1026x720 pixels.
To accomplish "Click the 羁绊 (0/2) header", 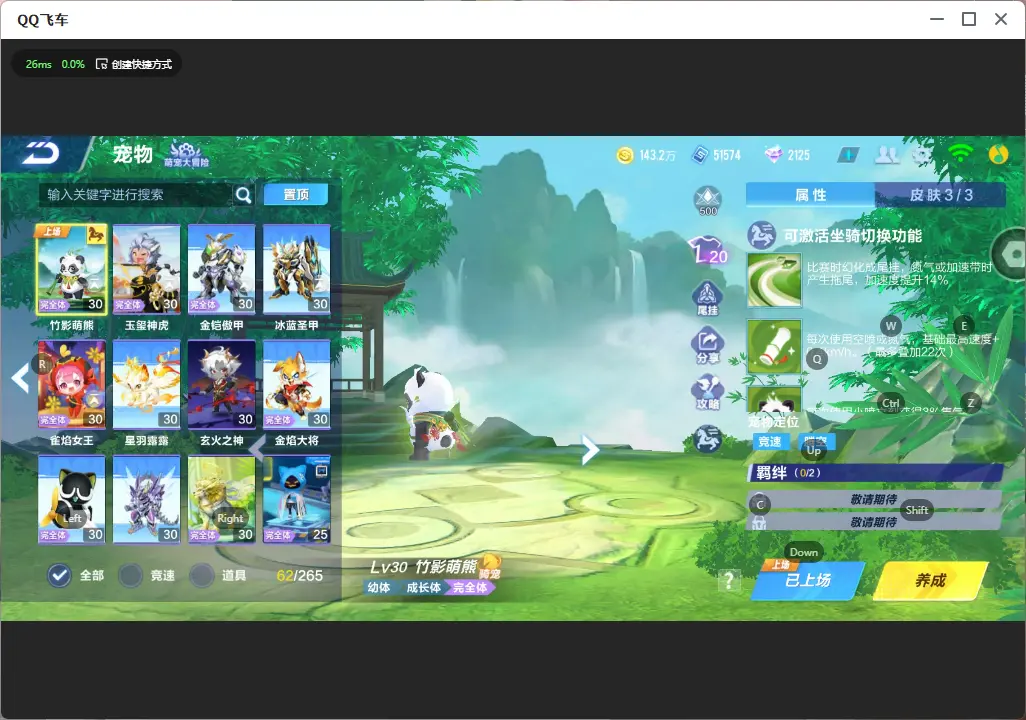I will [x=876, y=473].
